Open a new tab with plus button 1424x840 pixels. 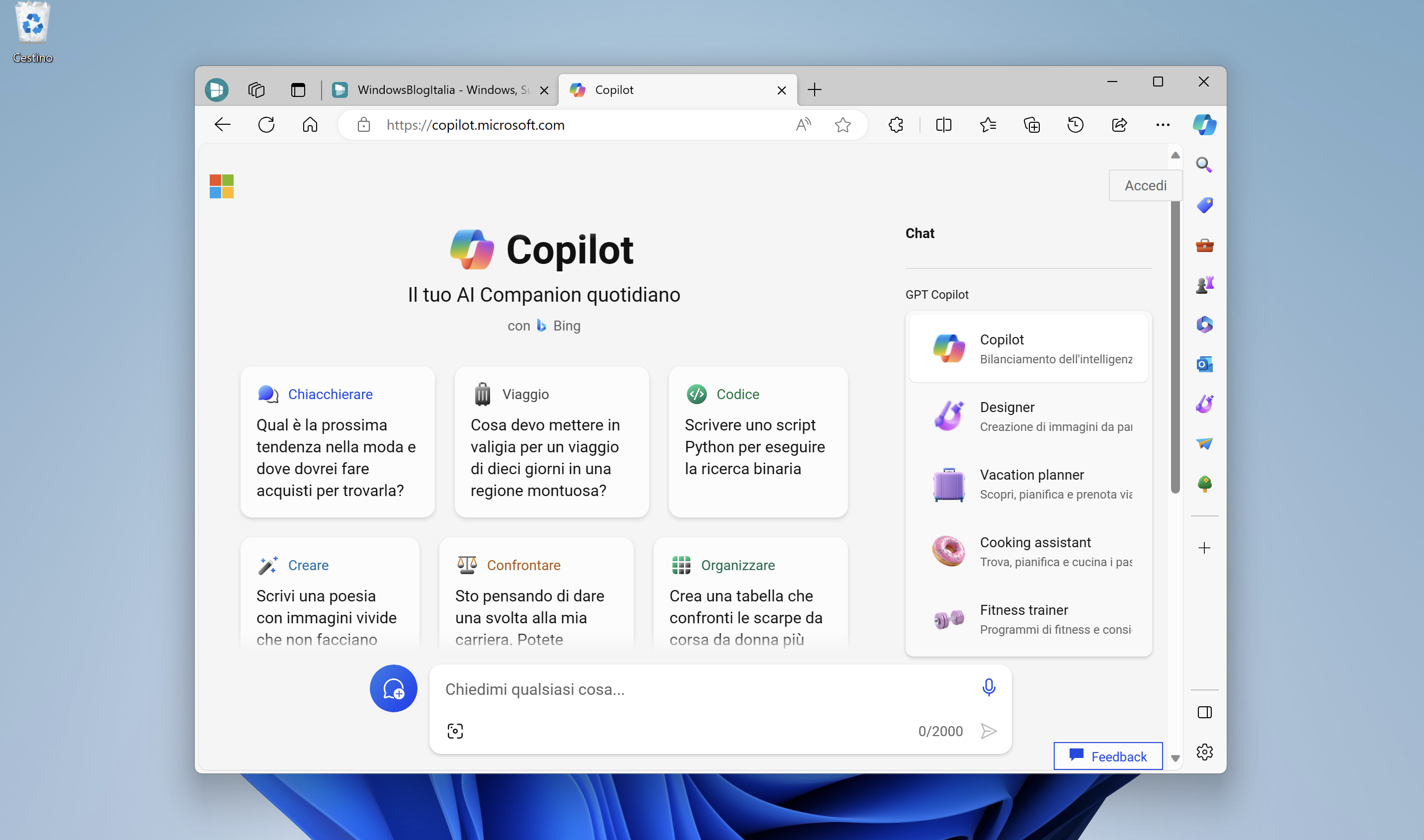(x=815, y=89)
